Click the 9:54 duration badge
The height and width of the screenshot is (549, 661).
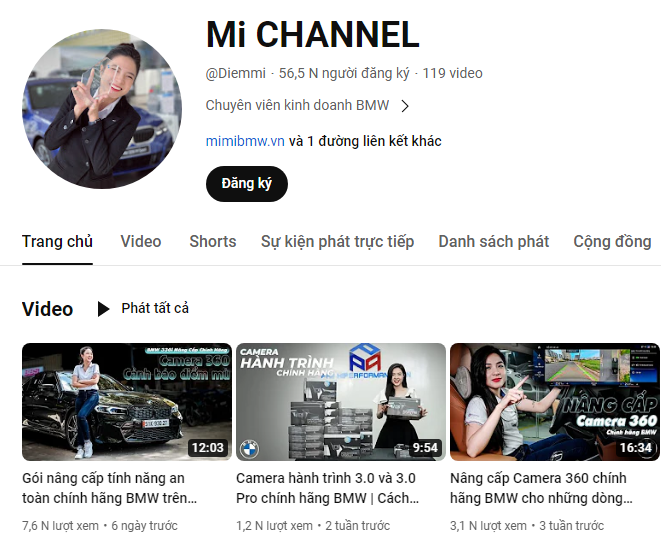coord(425,447)
